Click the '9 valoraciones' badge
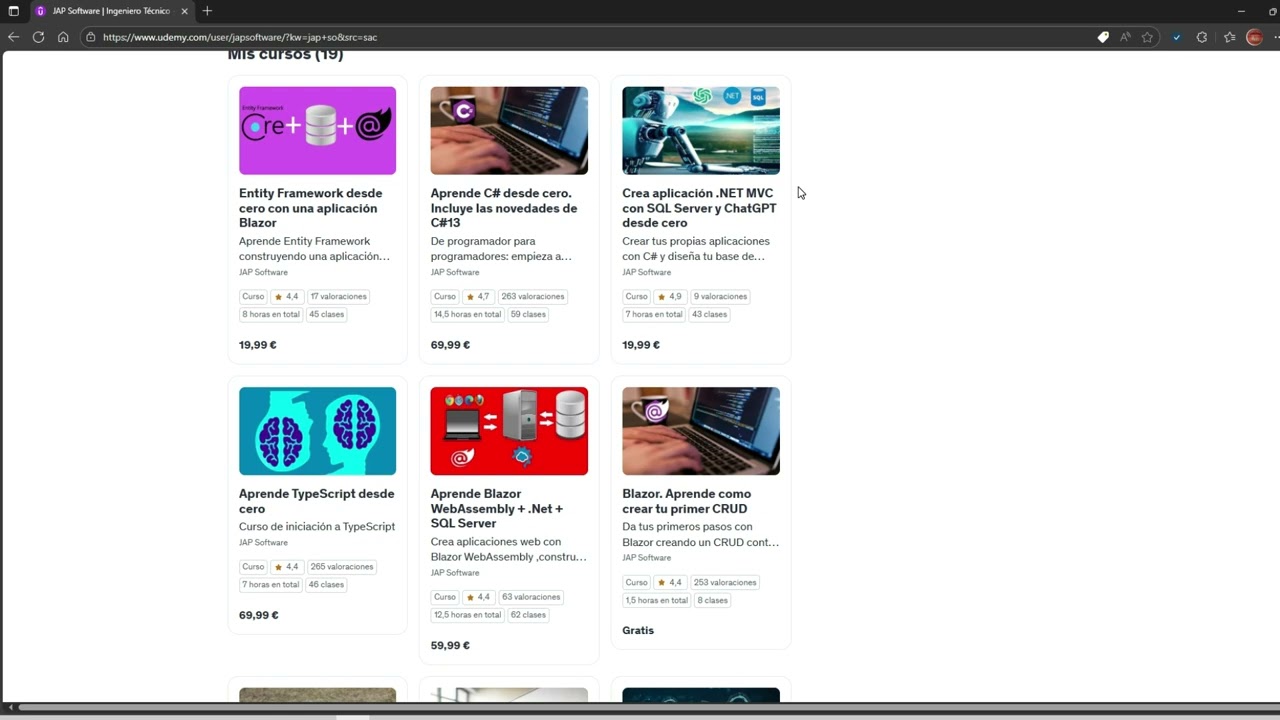Image resolution: width=1280 pixels, height=720 pixels. tap(720, 297)
